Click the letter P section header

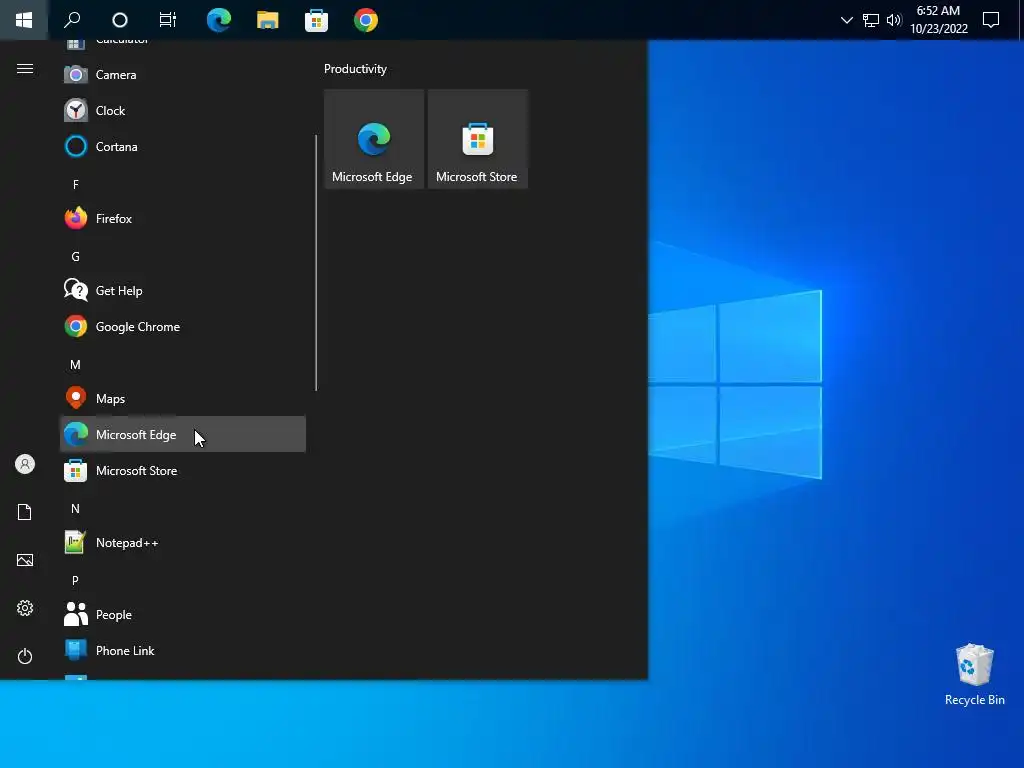coord(76,581)
